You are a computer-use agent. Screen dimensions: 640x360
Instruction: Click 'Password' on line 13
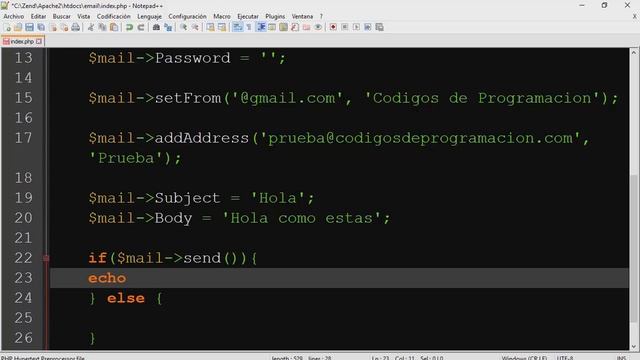coord(193,58)
